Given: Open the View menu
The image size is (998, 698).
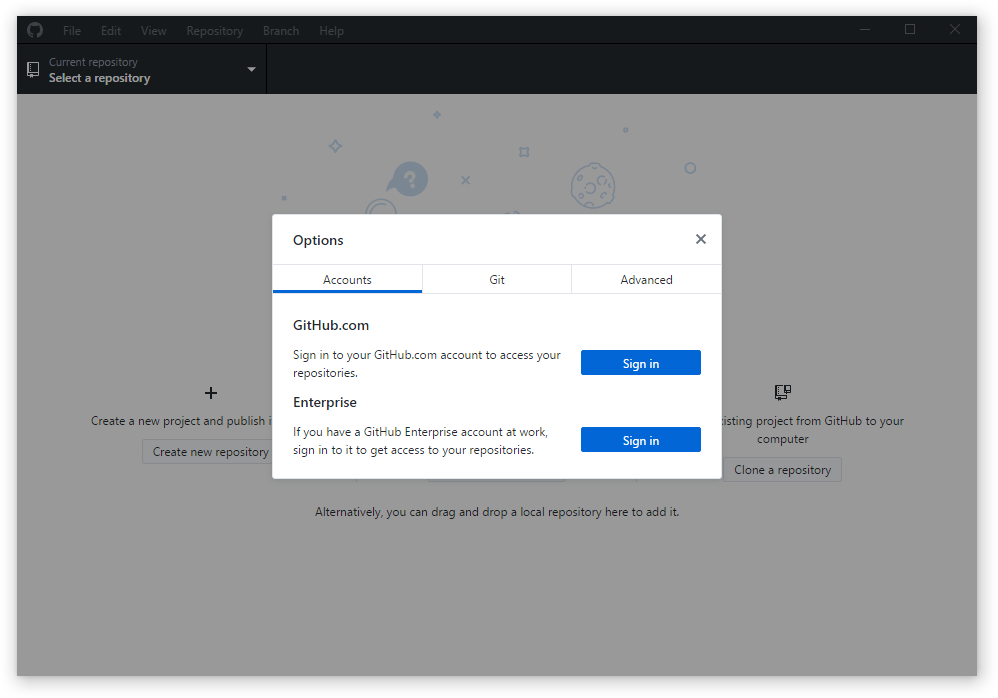Looking at the screenshot, I should [153, 31].
